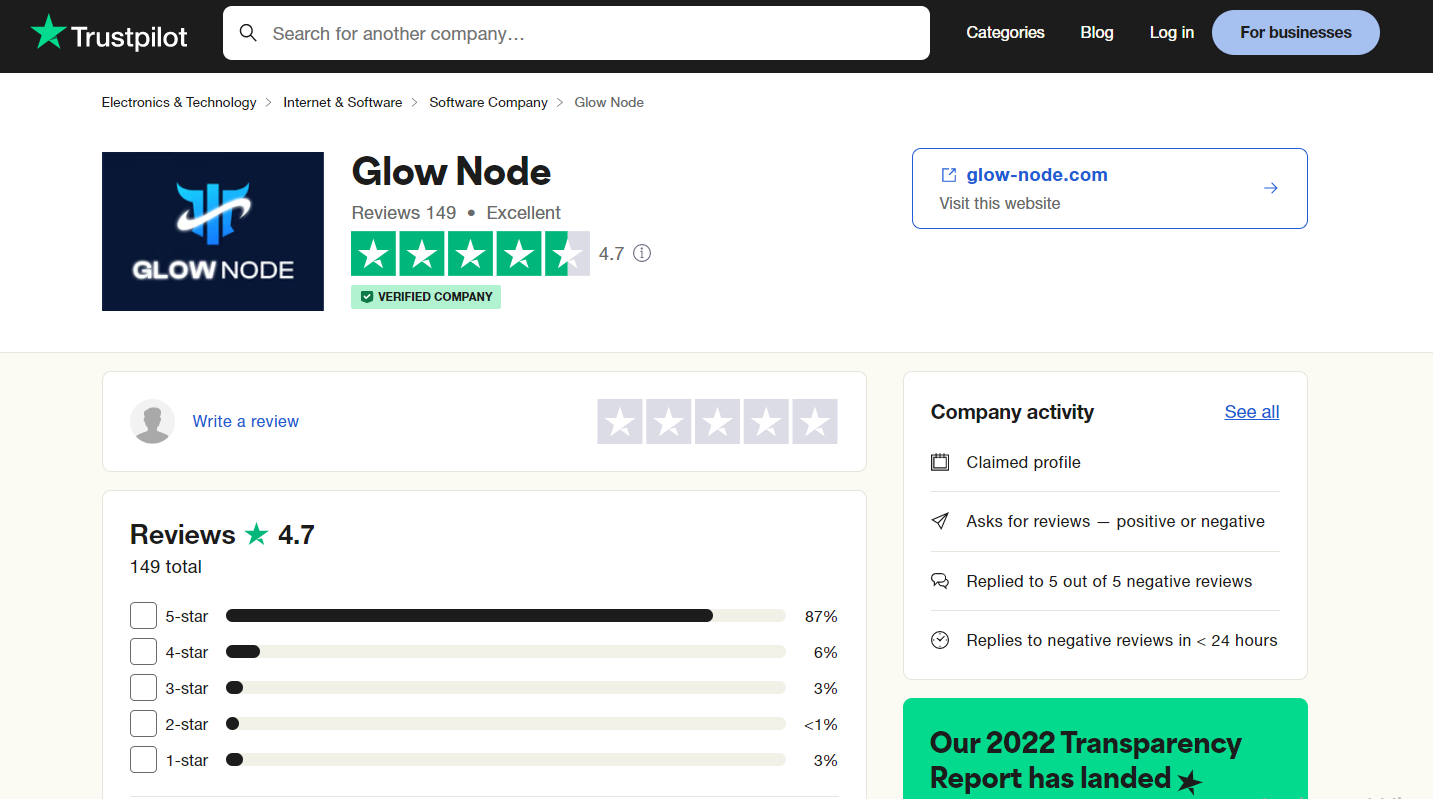Check the 1-star filter checkbox
Image resolution: width=1433 pixels, height=799 pixels.
click(143, 760)
